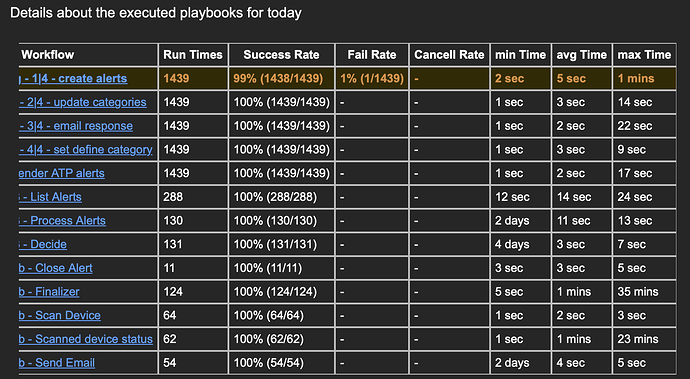Click the 'Cancell Rate' column header
This screenshot has width=690, height=379.
[449, 55]
